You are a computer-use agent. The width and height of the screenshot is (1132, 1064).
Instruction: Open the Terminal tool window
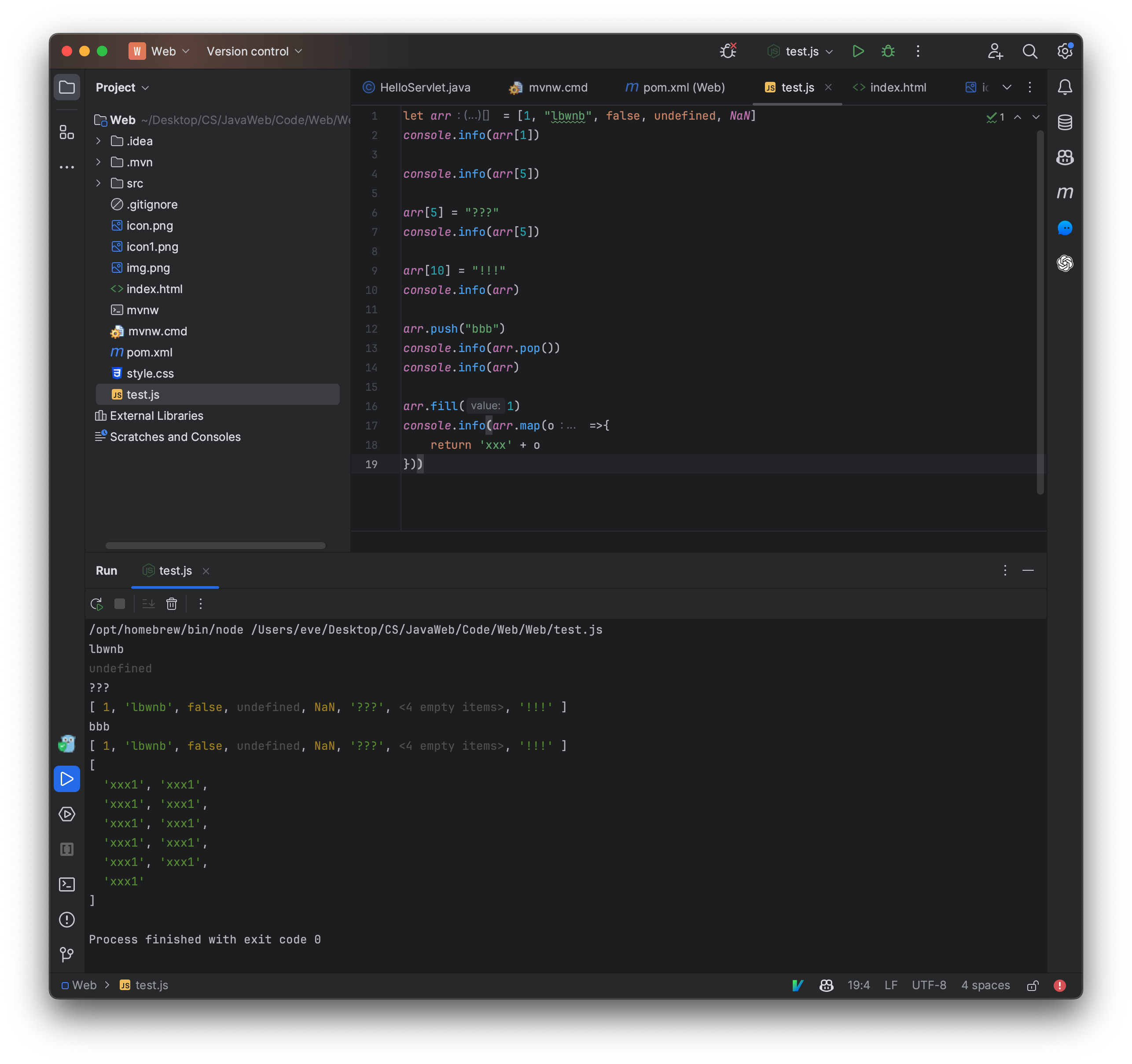click(66, 884)
